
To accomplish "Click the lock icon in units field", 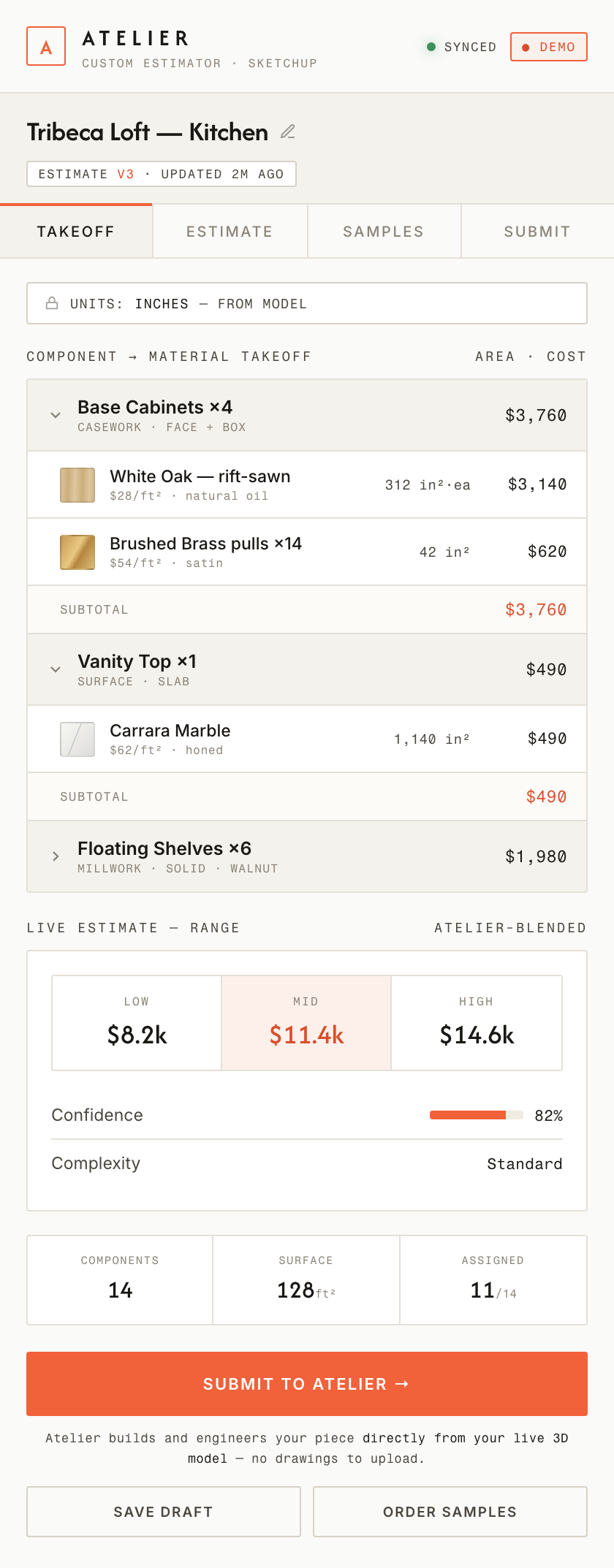I will pos(52,303).
